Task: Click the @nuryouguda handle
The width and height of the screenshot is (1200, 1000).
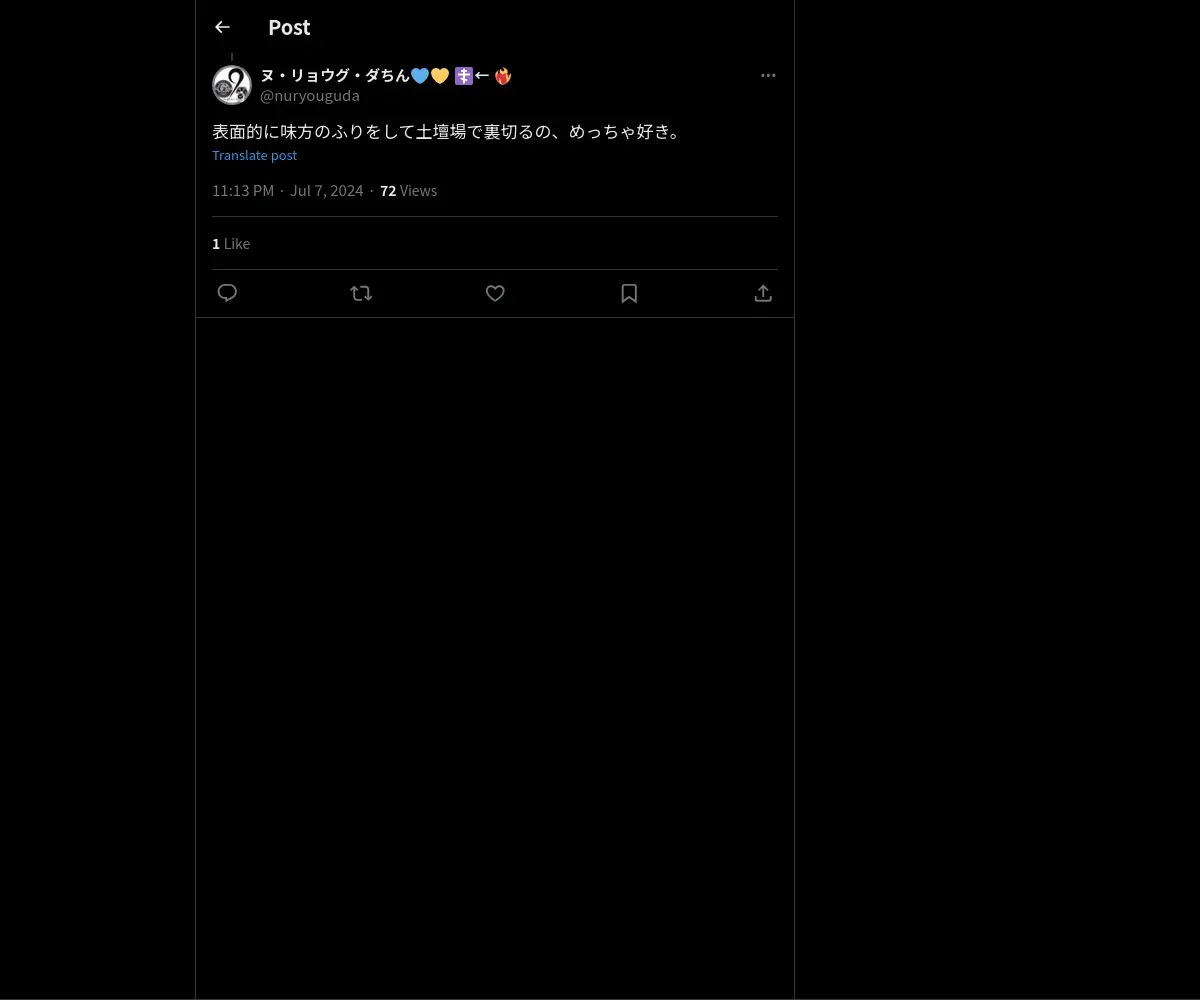Action: tap(310, 96)
